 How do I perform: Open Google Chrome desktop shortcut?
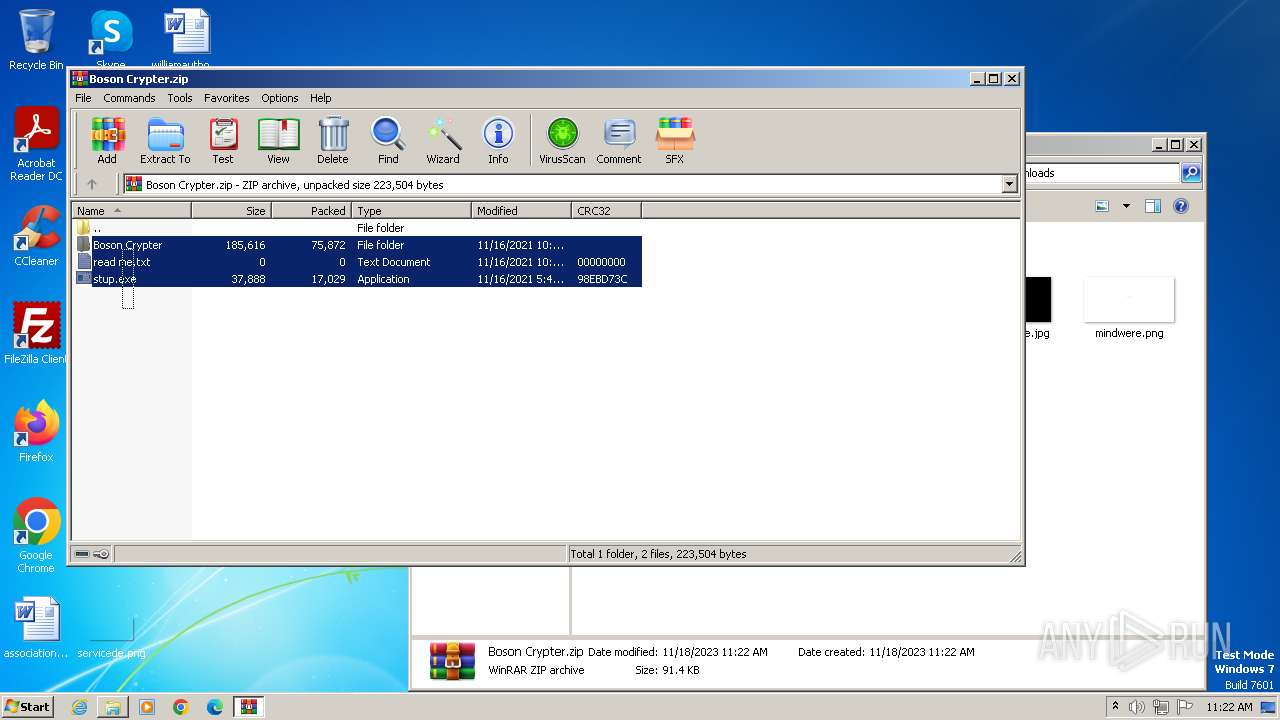36,536
